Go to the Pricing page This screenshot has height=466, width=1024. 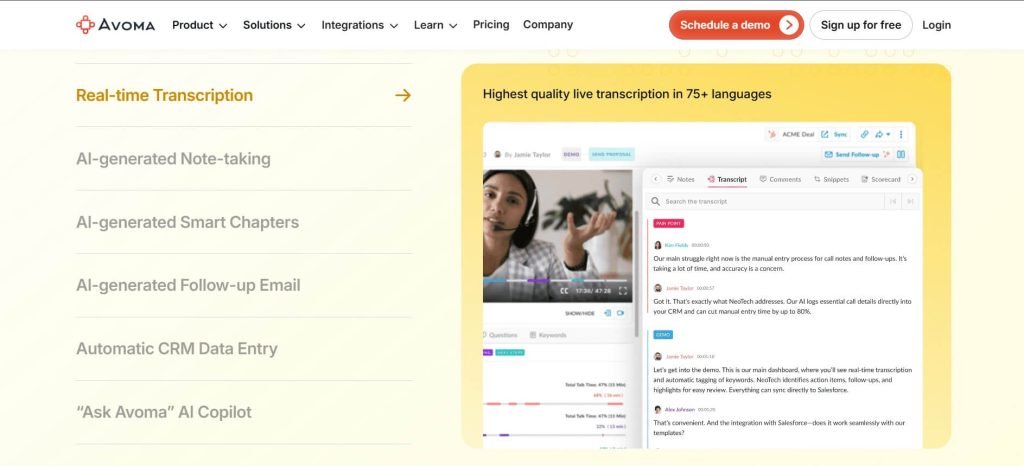[x=491, y=25]
